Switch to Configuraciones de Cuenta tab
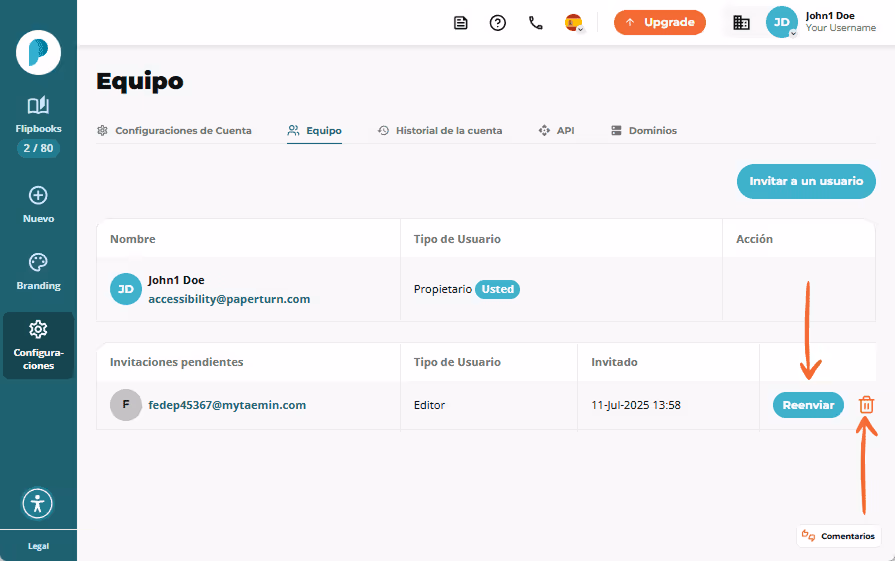 coord(174,131)
